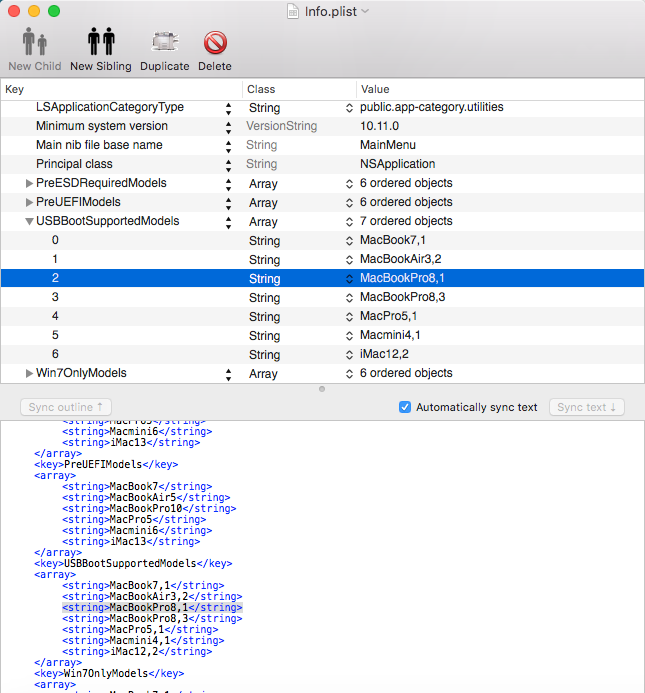Open class popup for LSApplicationCategoryType row
645x693 pixels.
349,108
